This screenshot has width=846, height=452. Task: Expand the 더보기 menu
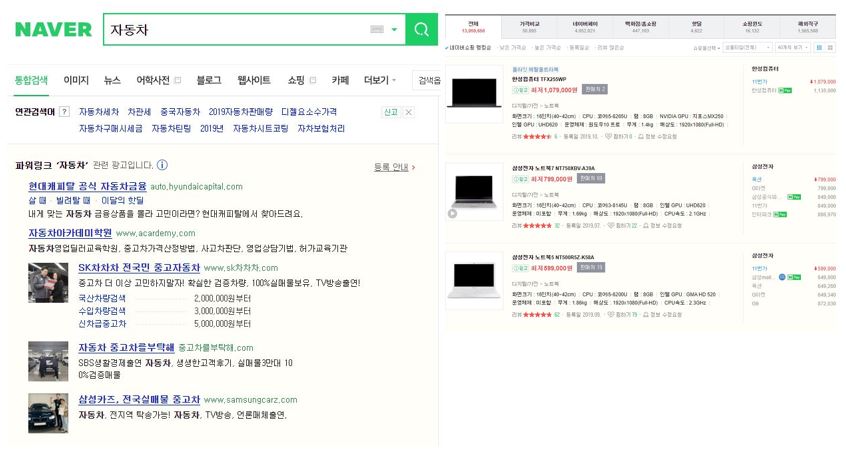[380, 80]
